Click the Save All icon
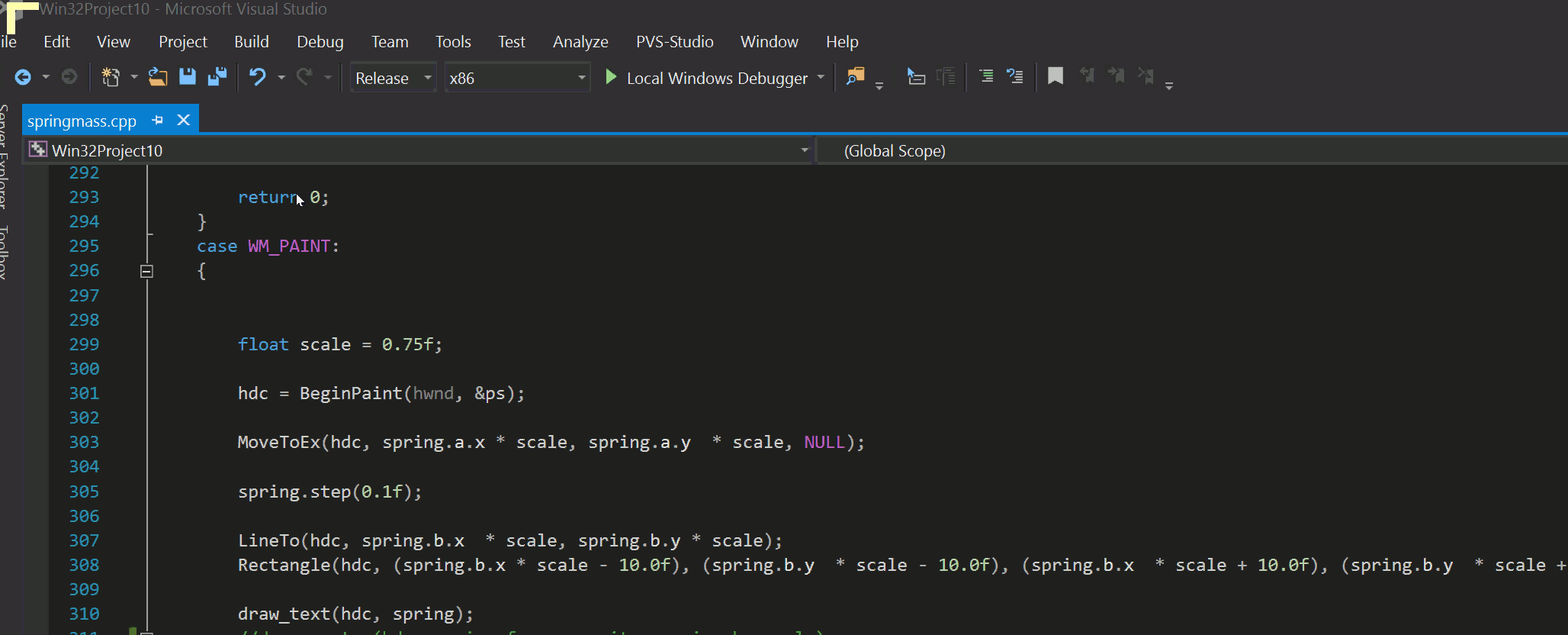 (217, 77)
